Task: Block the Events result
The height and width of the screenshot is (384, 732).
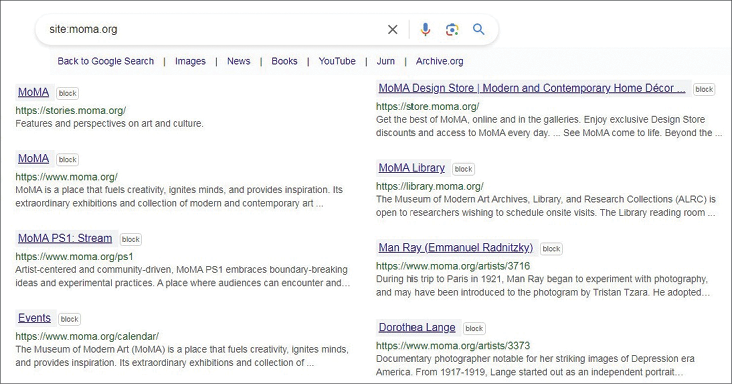Action: (x=70, y=319)
